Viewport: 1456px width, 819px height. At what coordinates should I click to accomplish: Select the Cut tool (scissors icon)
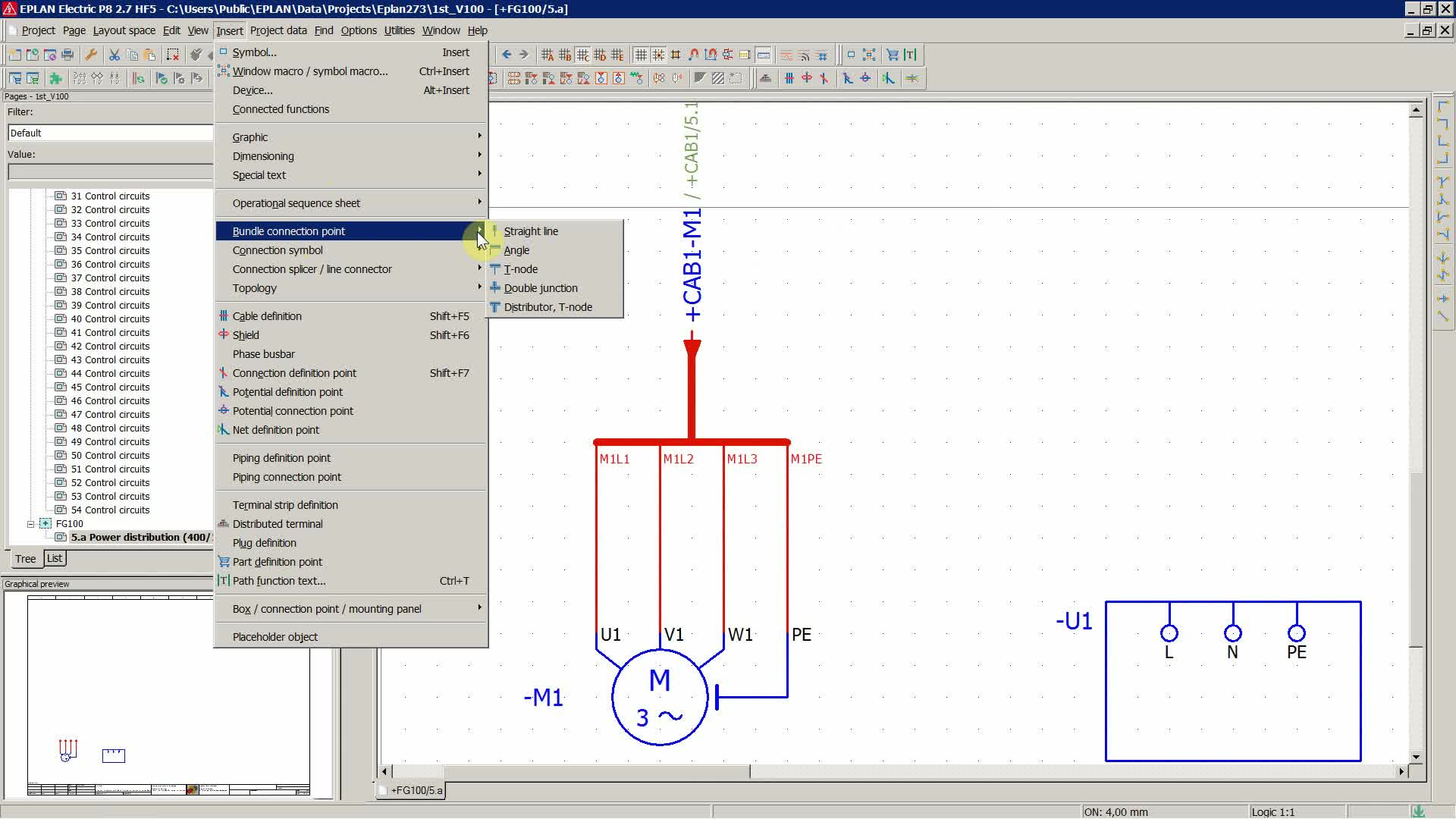pyautogui.click(x=115, y=55)
